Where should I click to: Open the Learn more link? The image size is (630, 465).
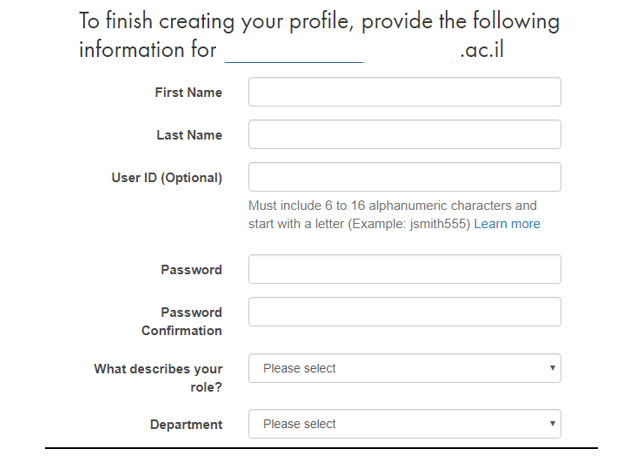(507, 224)
